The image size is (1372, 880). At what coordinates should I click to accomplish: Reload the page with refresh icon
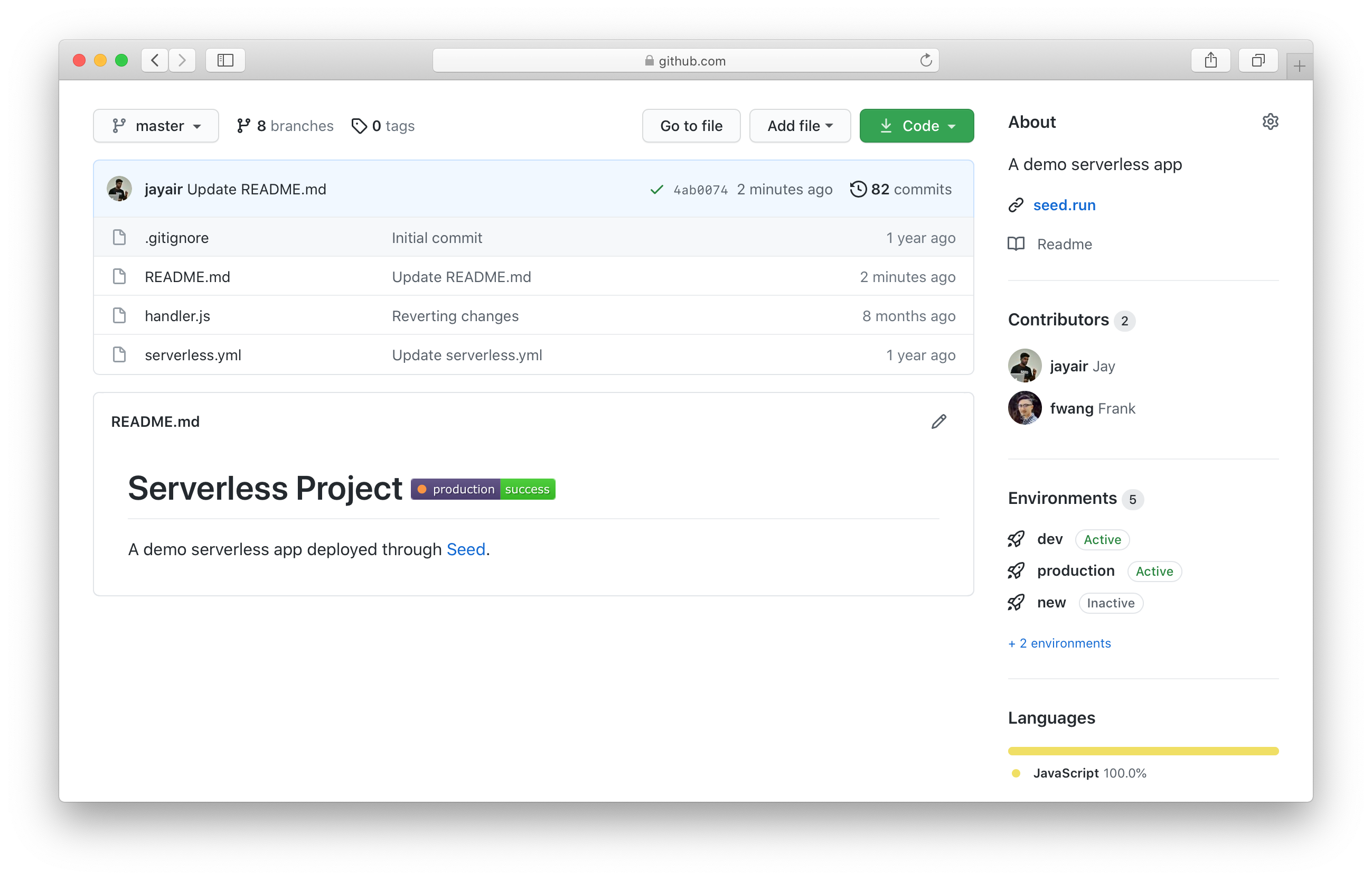[x=925, y=61]
